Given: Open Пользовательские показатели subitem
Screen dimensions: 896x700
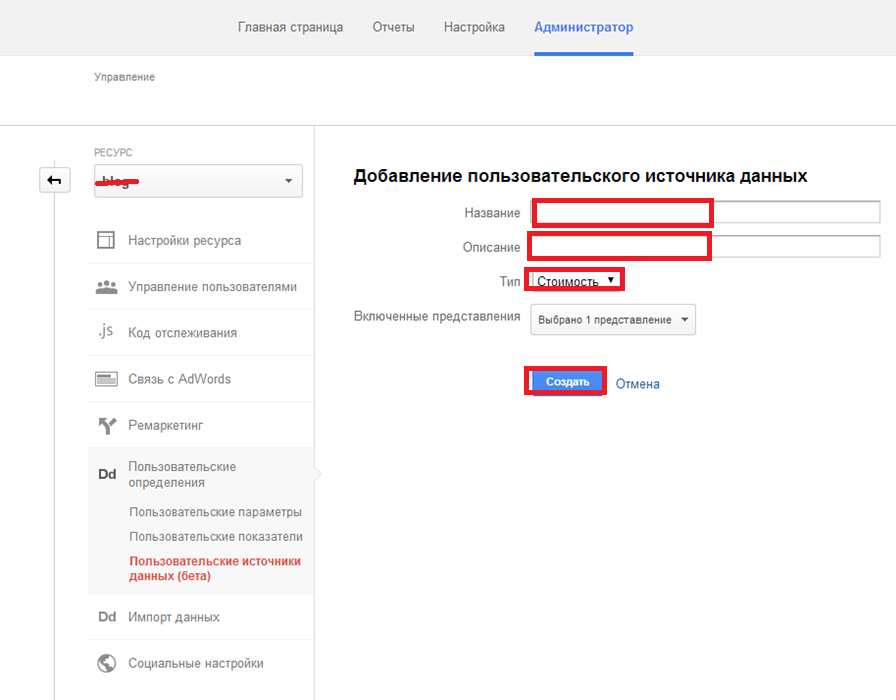Looking at the screenshot, I should 216,537.
